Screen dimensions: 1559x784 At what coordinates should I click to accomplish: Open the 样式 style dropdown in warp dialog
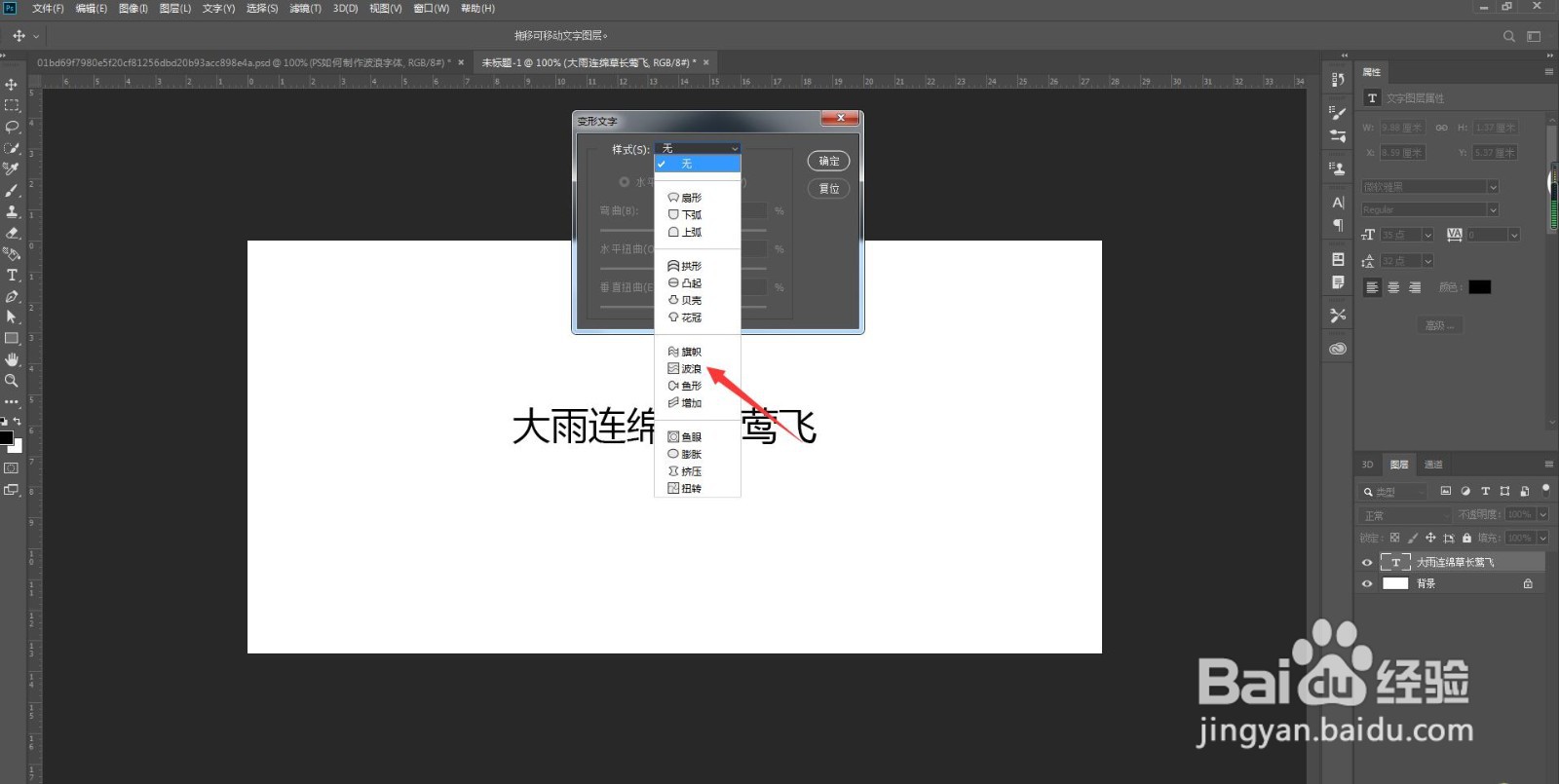(699, 148)
